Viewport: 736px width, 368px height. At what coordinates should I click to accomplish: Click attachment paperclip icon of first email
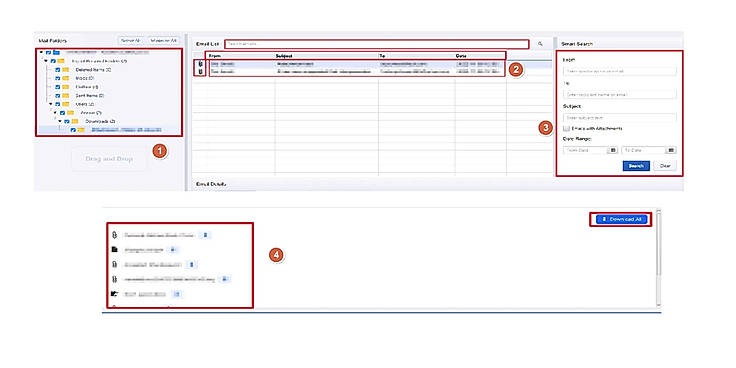[201, 64]
